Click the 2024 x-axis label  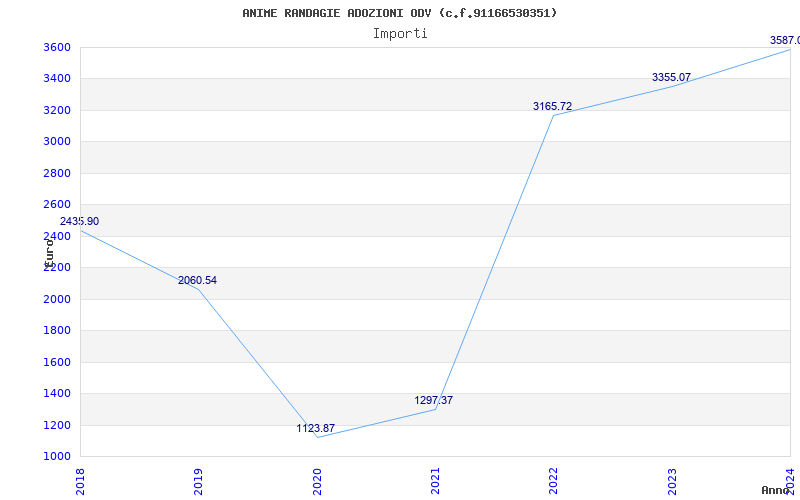coord(790,481)
